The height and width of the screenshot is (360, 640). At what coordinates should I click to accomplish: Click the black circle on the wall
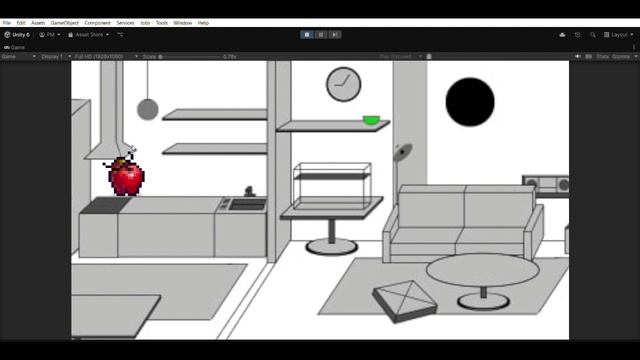pyautogui.click(x=470, y=102)
